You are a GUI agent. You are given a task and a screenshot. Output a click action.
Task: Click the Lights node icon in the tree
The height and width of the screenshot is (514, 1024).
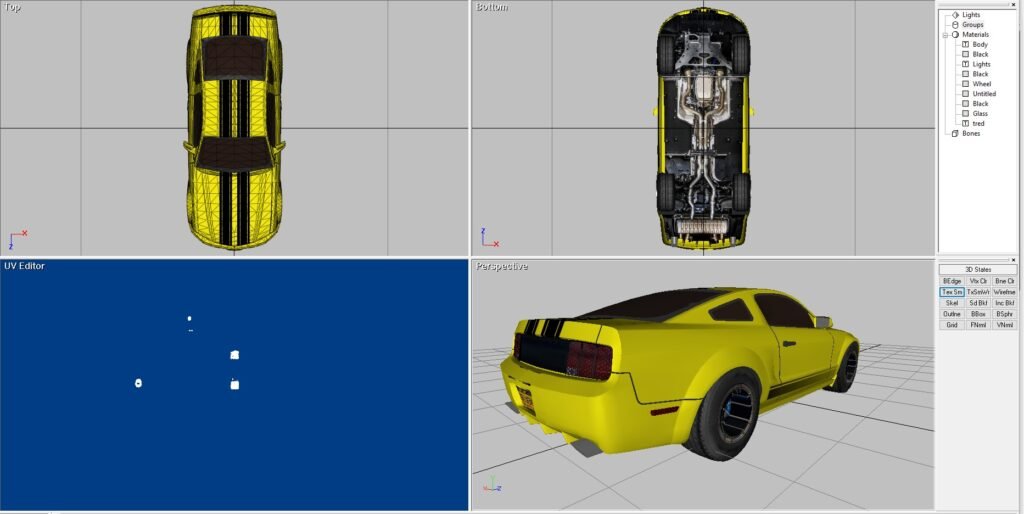955,15
